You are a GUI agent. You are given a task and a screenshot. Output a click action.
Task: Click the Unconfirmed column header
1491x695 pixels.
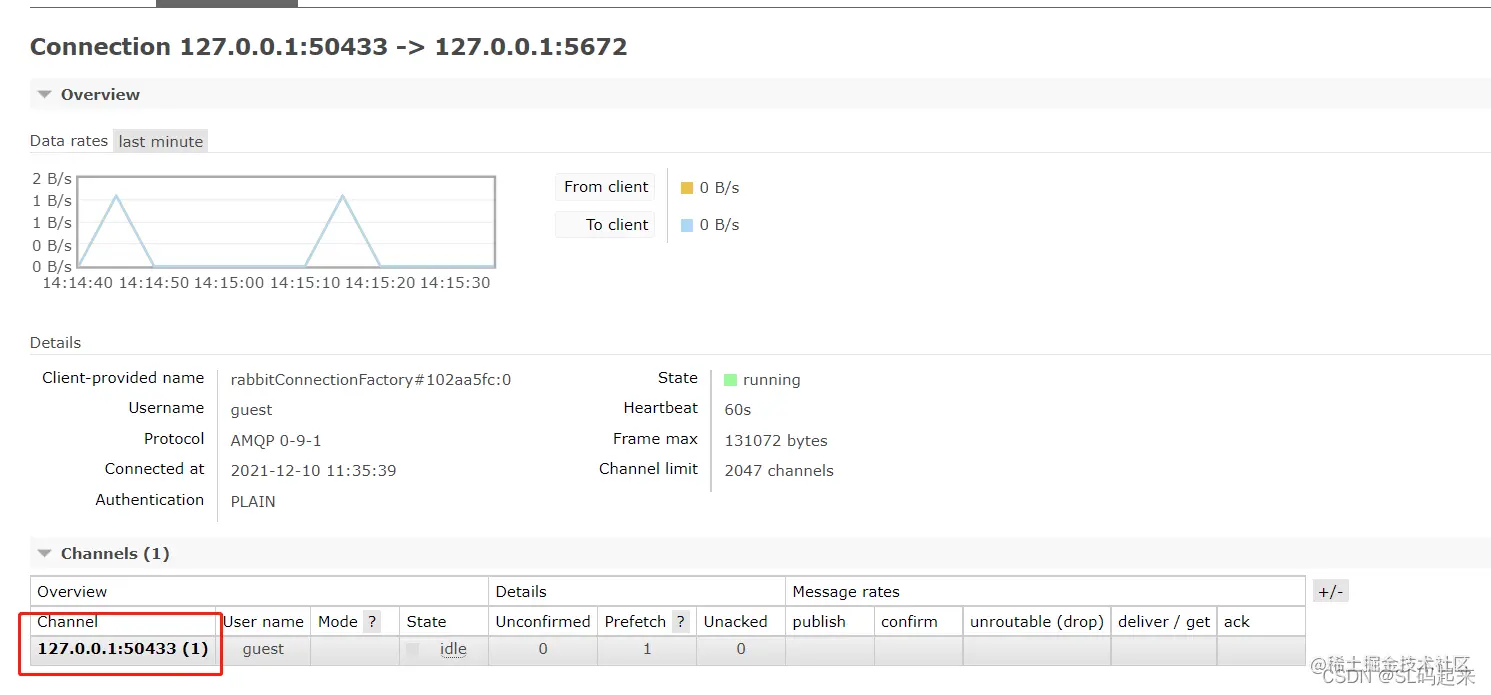point(543,621)
